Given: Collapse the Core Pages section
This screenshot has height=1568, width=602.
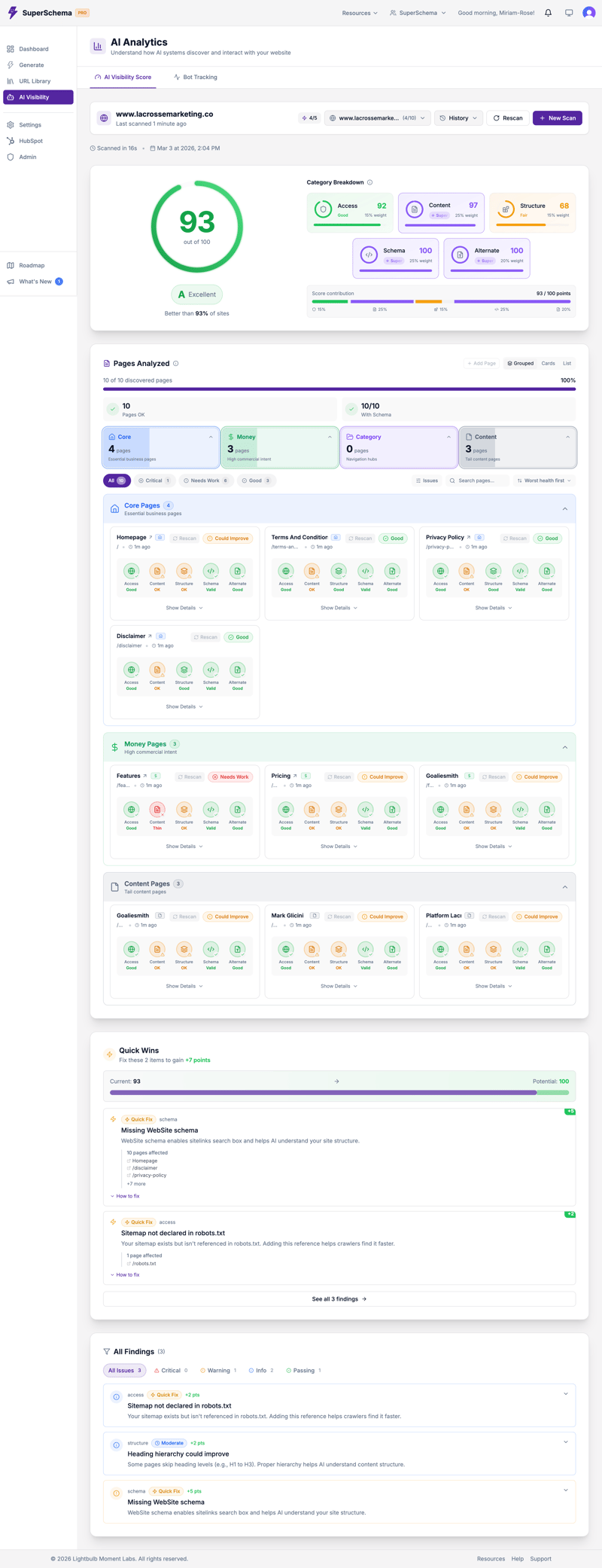Looking at the screenshot, I should 565,509.
